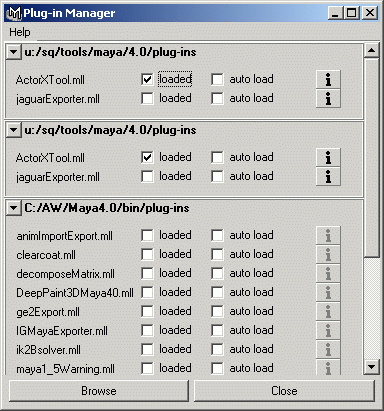The image size is (384, 411).
Task: Open info for jaguarExporter.mll in second u:/sq section
Action: 328,176
